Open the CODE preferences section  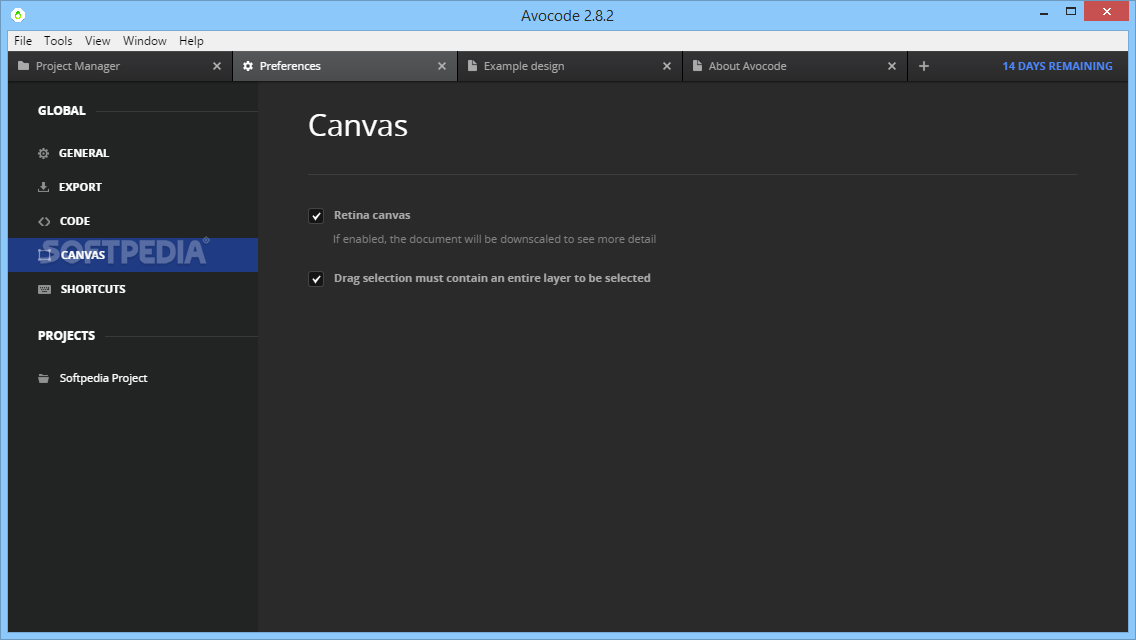click(133, 221)
